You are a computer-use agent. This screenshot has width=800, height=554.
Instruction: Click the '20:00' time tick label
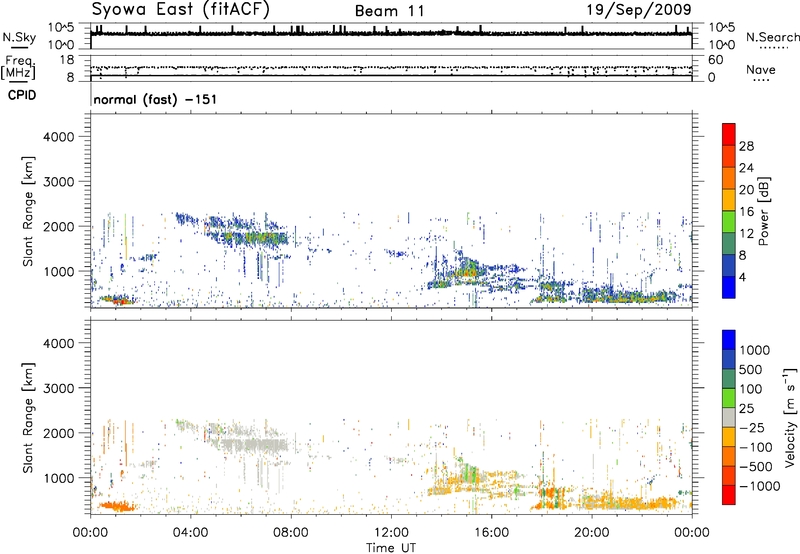[x=591, y=533]
